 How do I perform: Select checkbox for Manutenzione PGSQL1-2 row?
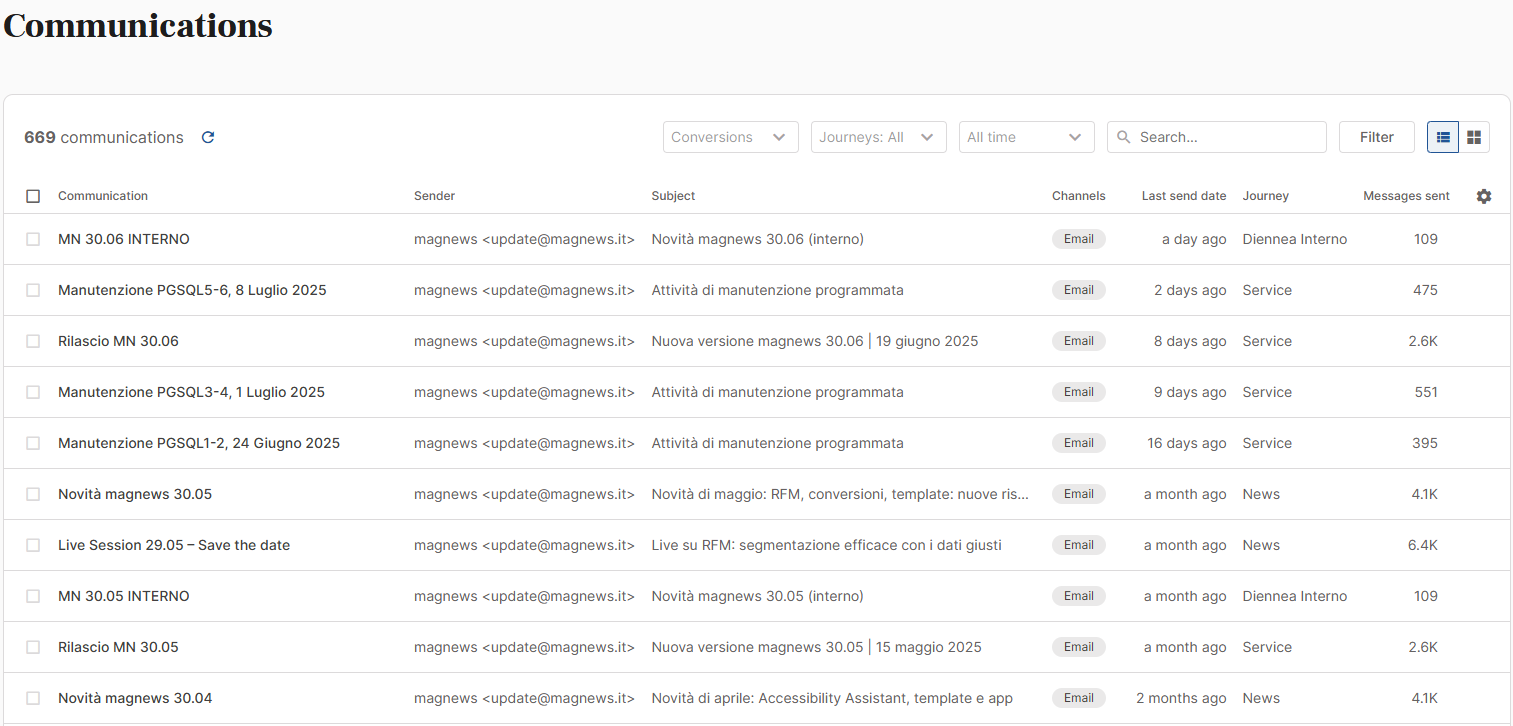coord(33,443)
